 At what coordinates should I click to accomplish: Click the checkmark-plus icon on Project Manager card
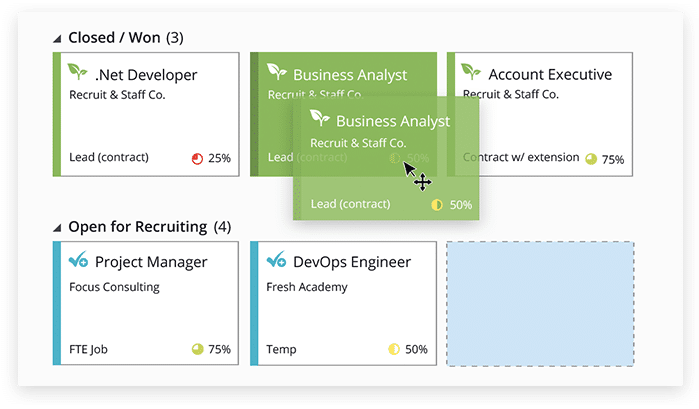[x=77, y=261]
